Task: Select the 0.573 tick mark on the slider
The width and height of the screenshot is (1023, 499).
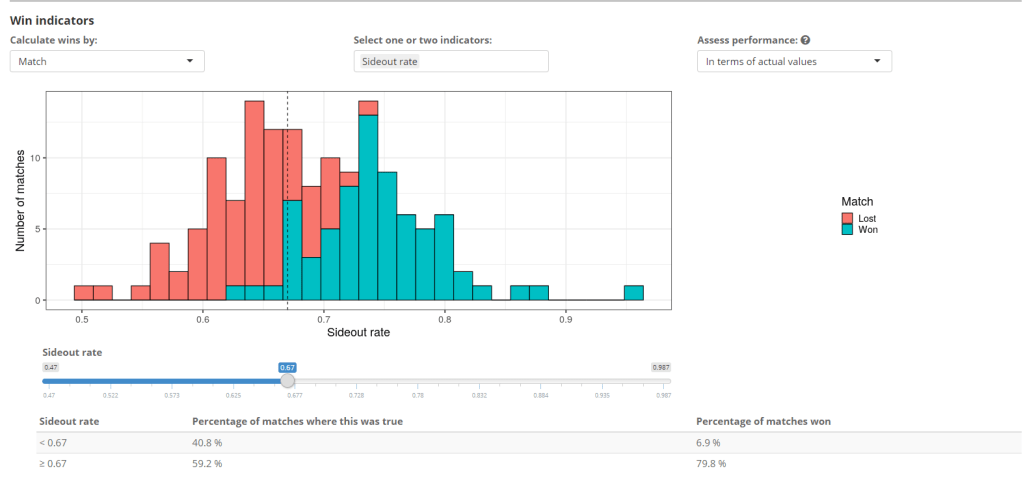Action: 172,395
